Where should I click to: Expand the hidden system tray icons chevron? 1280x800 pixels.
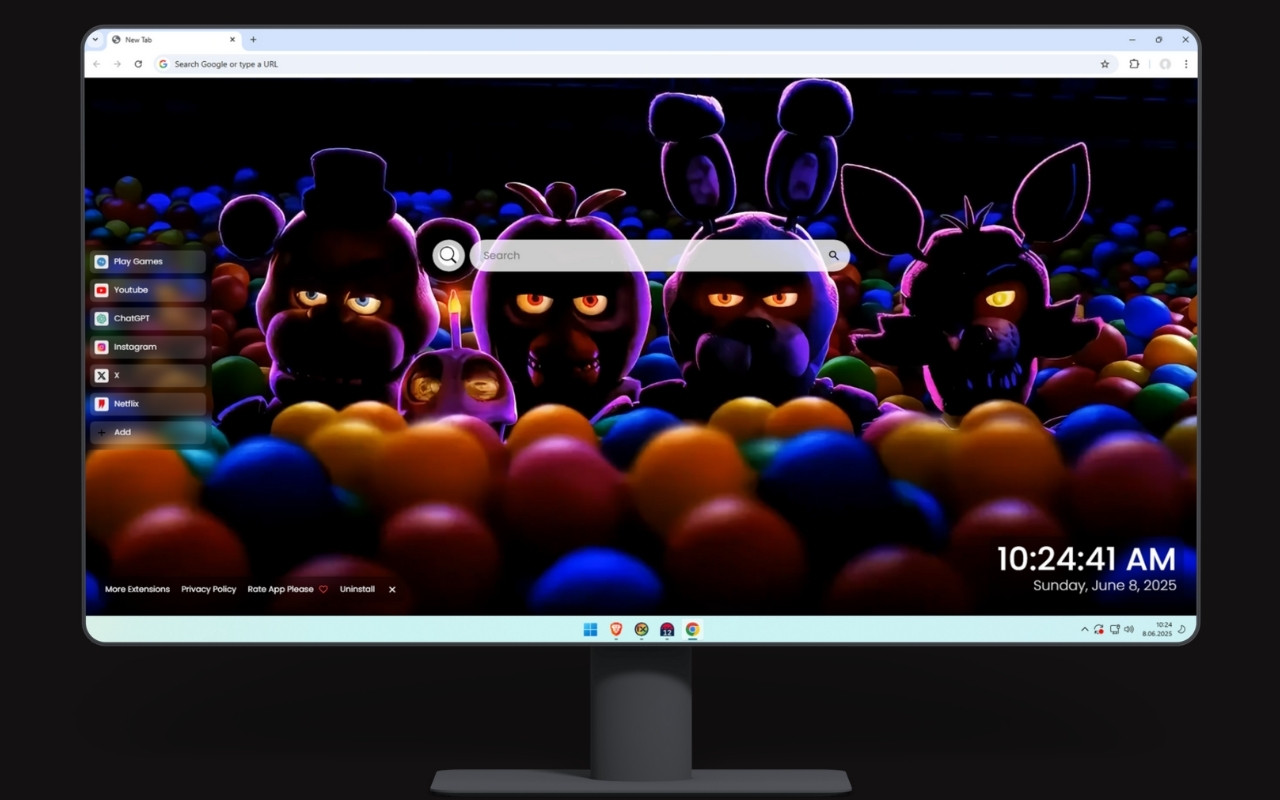pos(1085,629)
